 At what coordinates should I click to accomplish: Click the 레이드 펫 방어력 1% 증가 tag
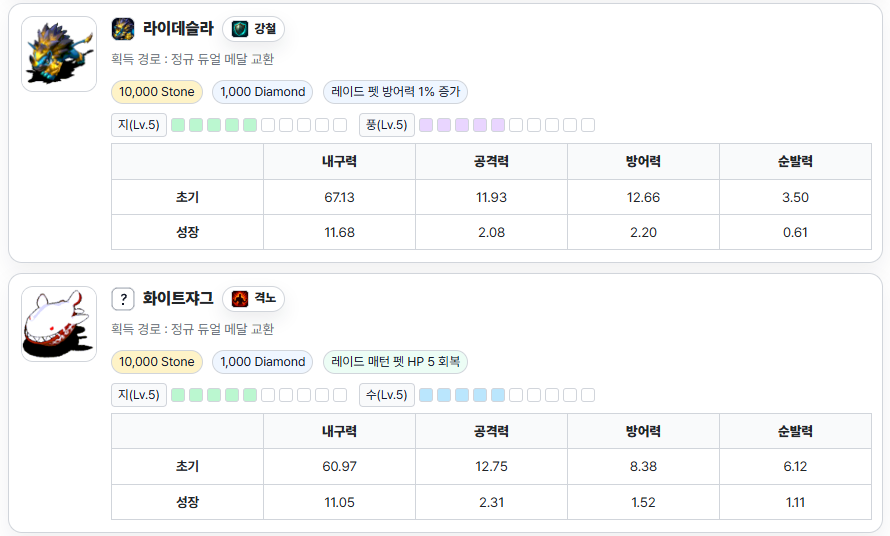395,92
